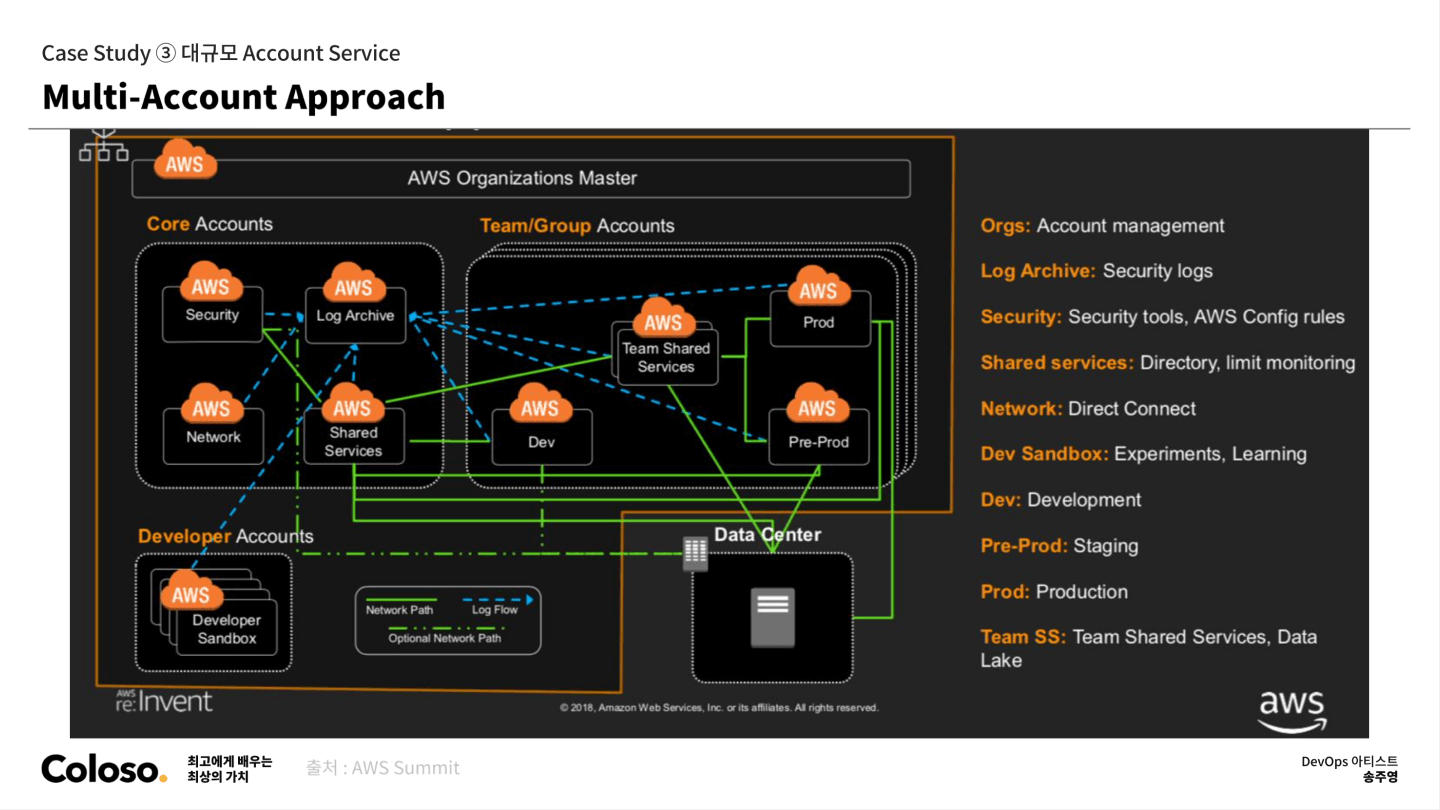Click the AWS cloud icon on Shared Services box
The height and width of the screenshot is (810, 1440).
pyautogui.click(x=352, y=404)
